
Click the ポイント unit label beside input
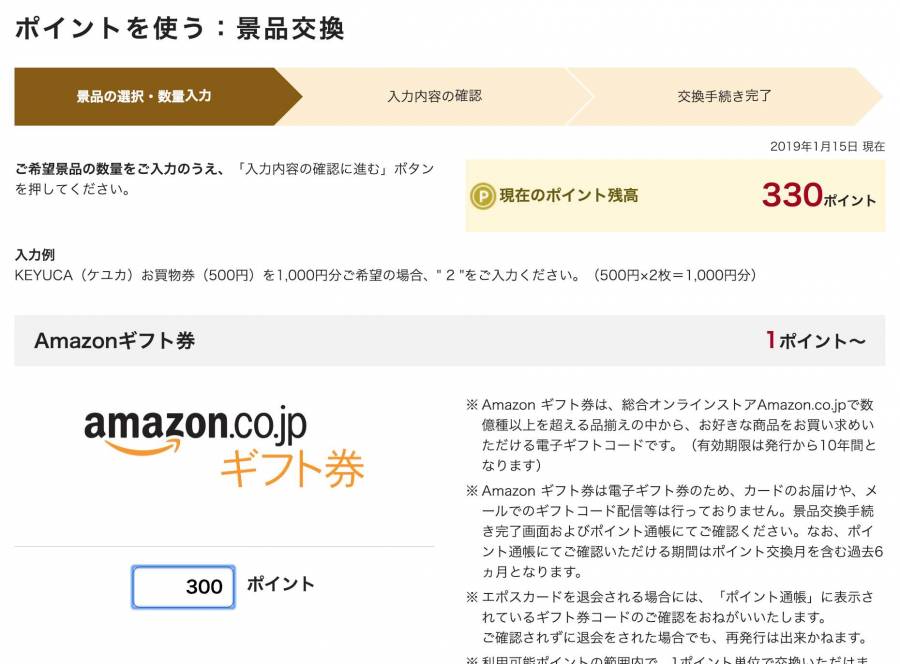[281, 584]
